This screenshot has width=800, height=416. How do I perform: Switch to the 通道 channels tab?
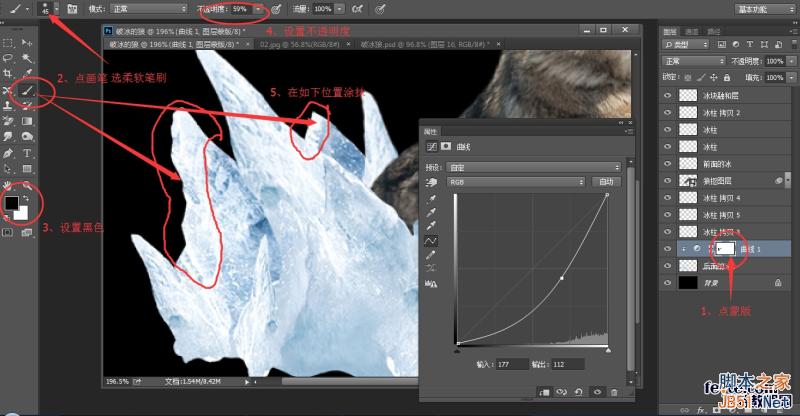pyautogui.click(x=691, y=32)
